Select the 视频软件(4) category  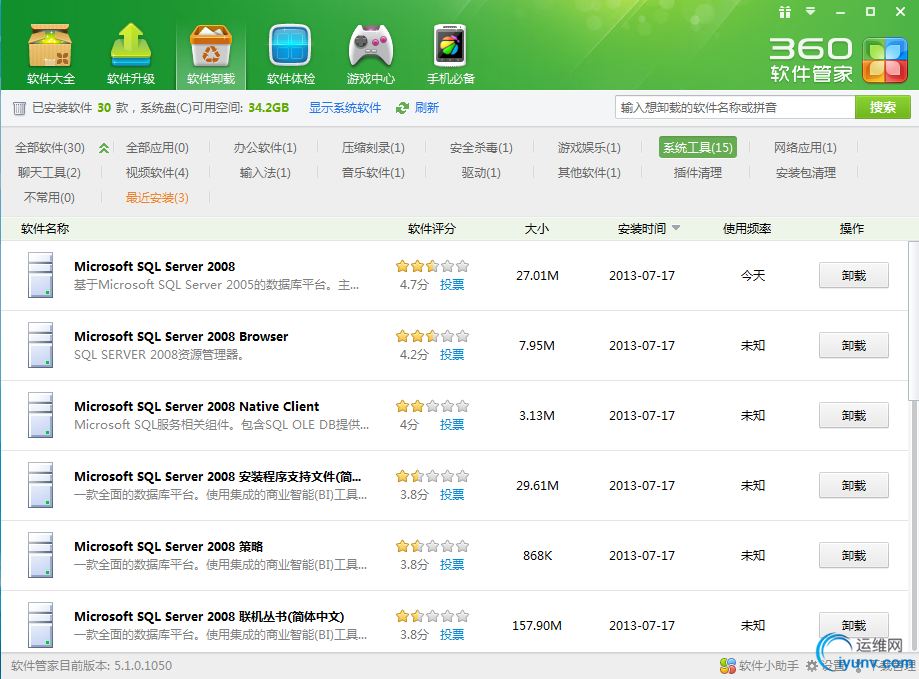[x=157, y=173]
